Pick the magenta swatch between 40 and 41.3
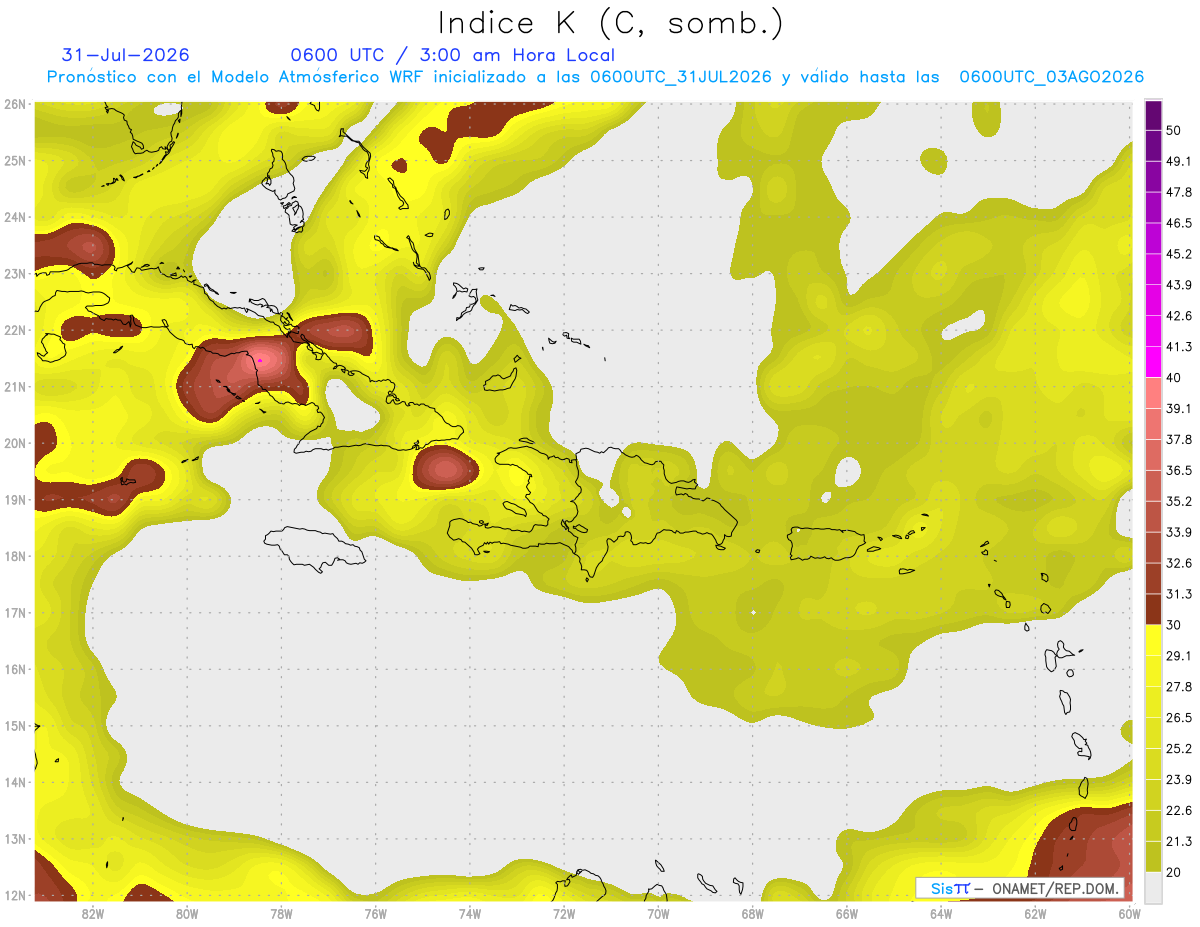 pos(1153,362)
